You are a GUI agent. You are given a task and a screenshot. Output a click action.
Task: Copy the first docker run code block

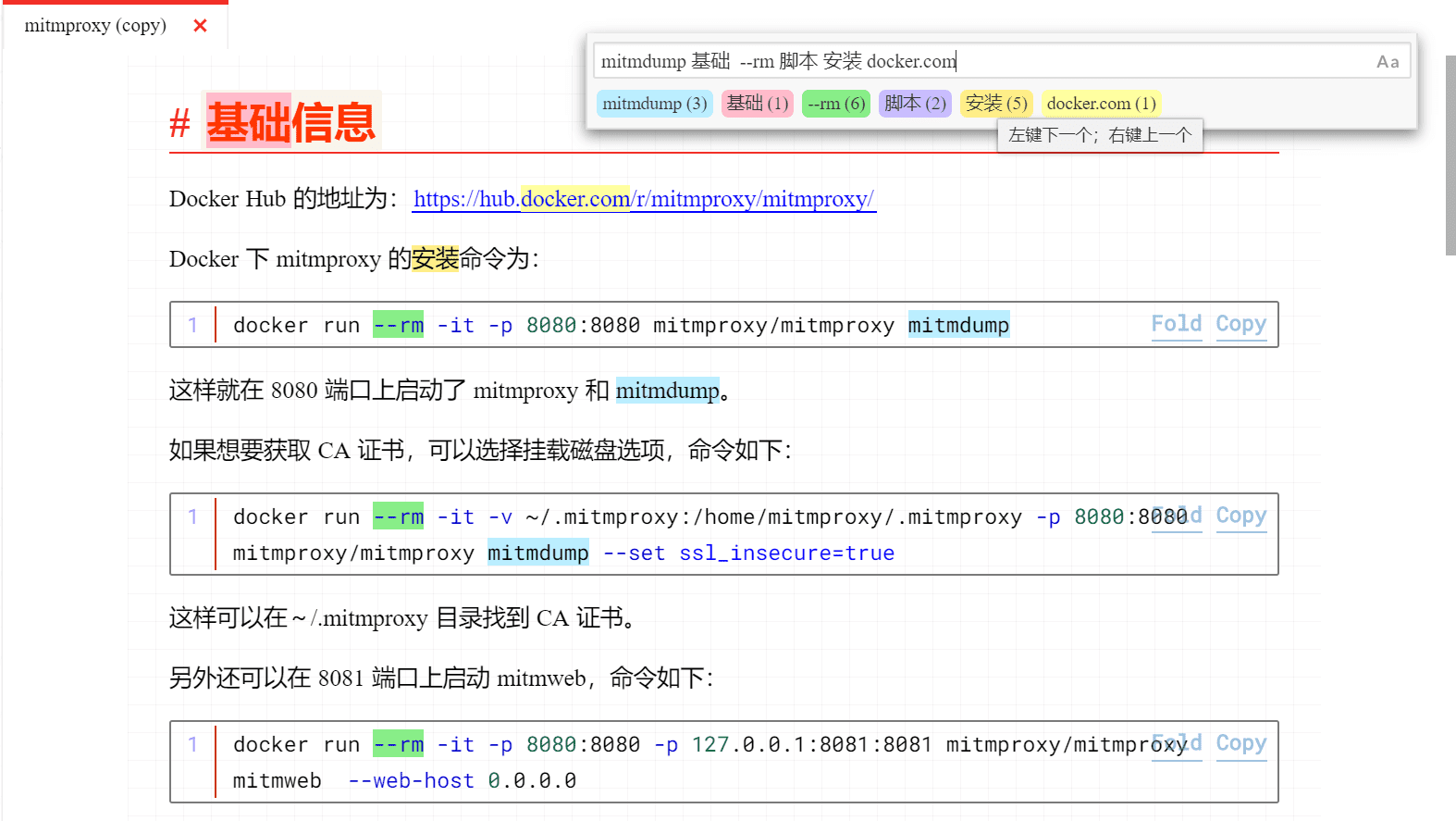pyautogui.click(x=1240, y=324)
